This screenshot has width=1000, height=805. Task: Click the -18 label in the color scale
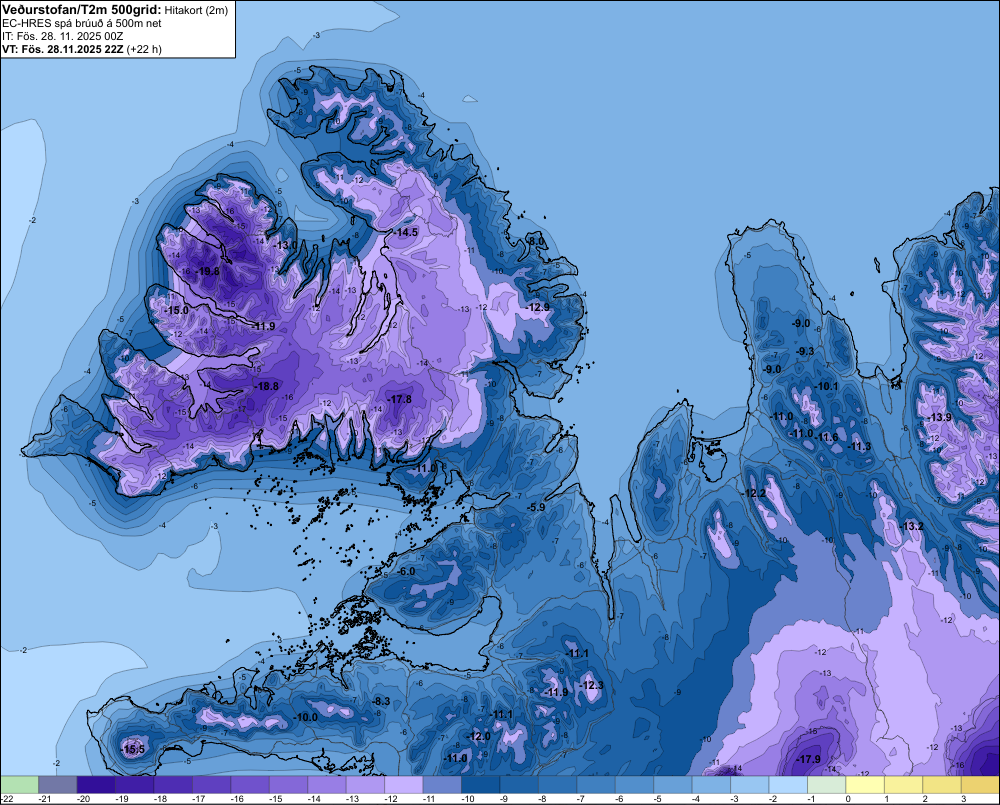coord(160,799)
